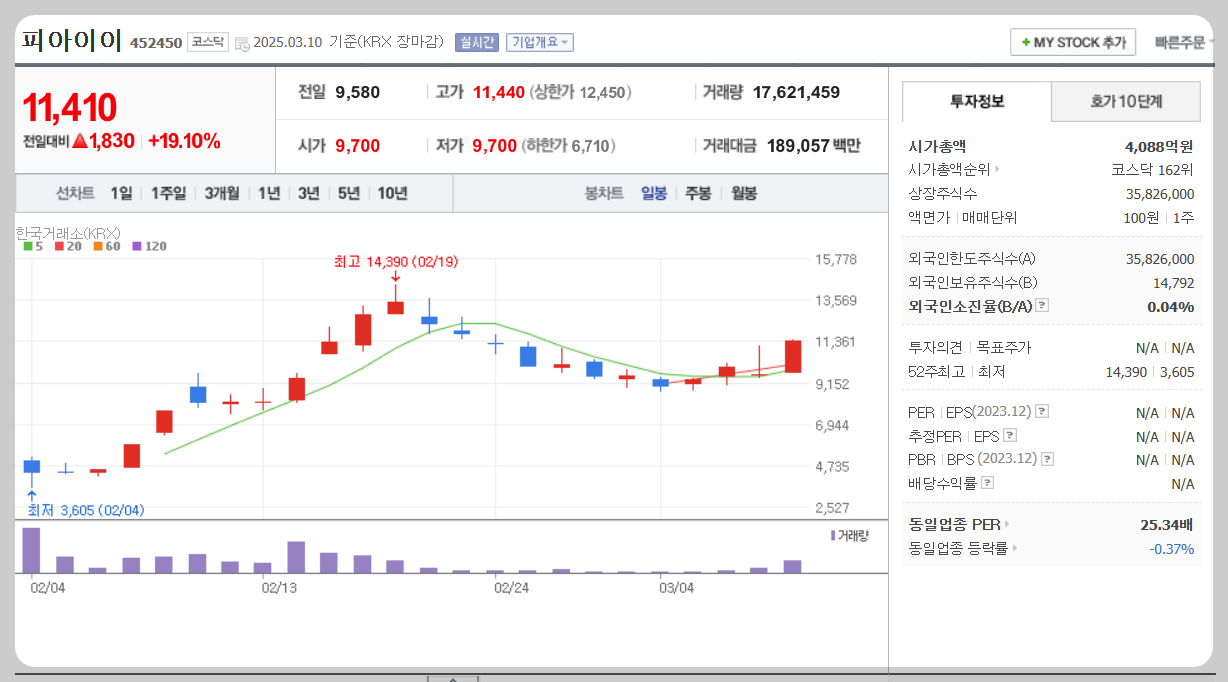Click the MY STOCK 추가 button
The image size is (1228, 682).
tap(1072, 42)
